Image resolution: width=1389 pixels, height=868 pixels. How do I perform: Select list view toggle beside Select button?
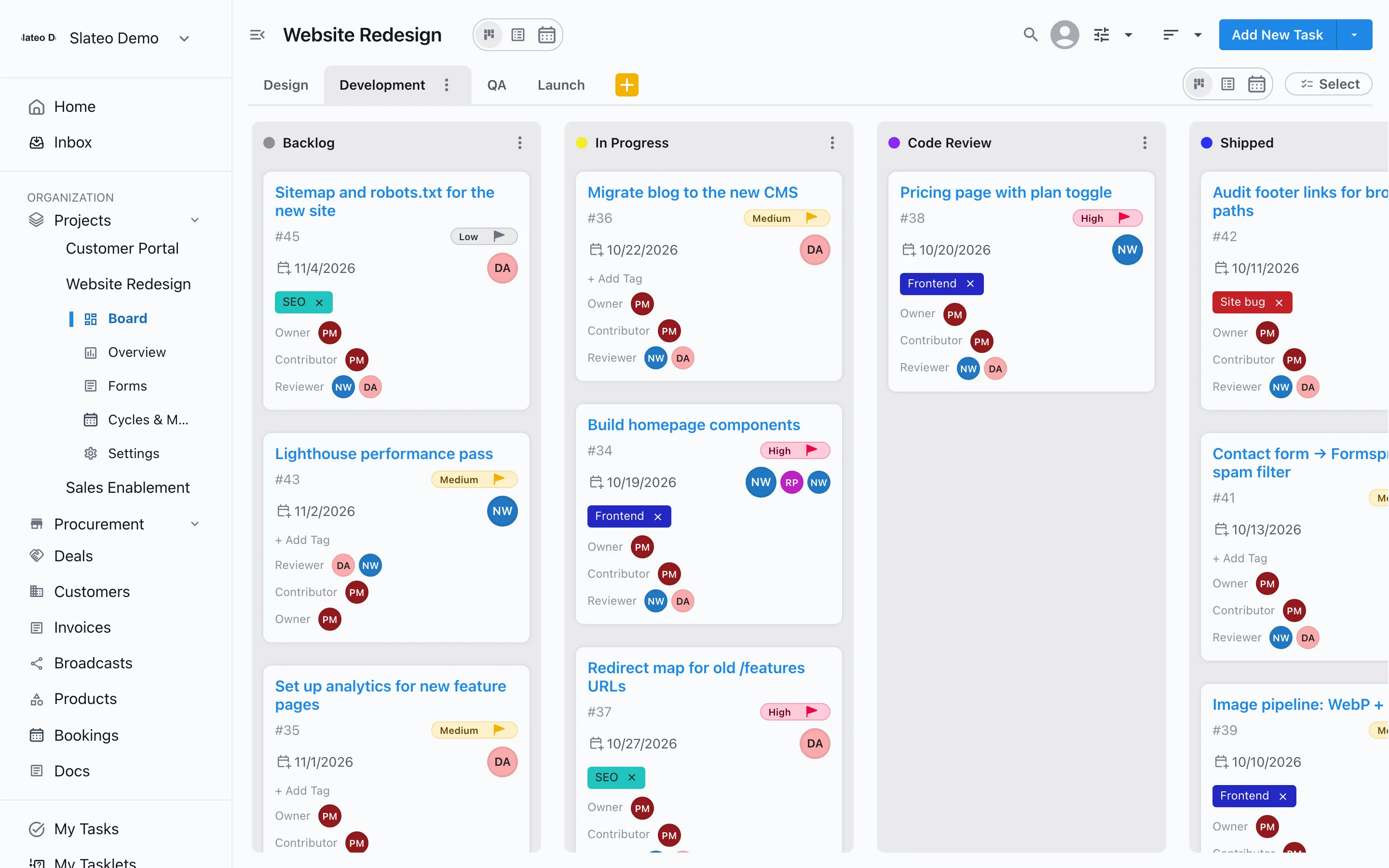coord(1228,84)
